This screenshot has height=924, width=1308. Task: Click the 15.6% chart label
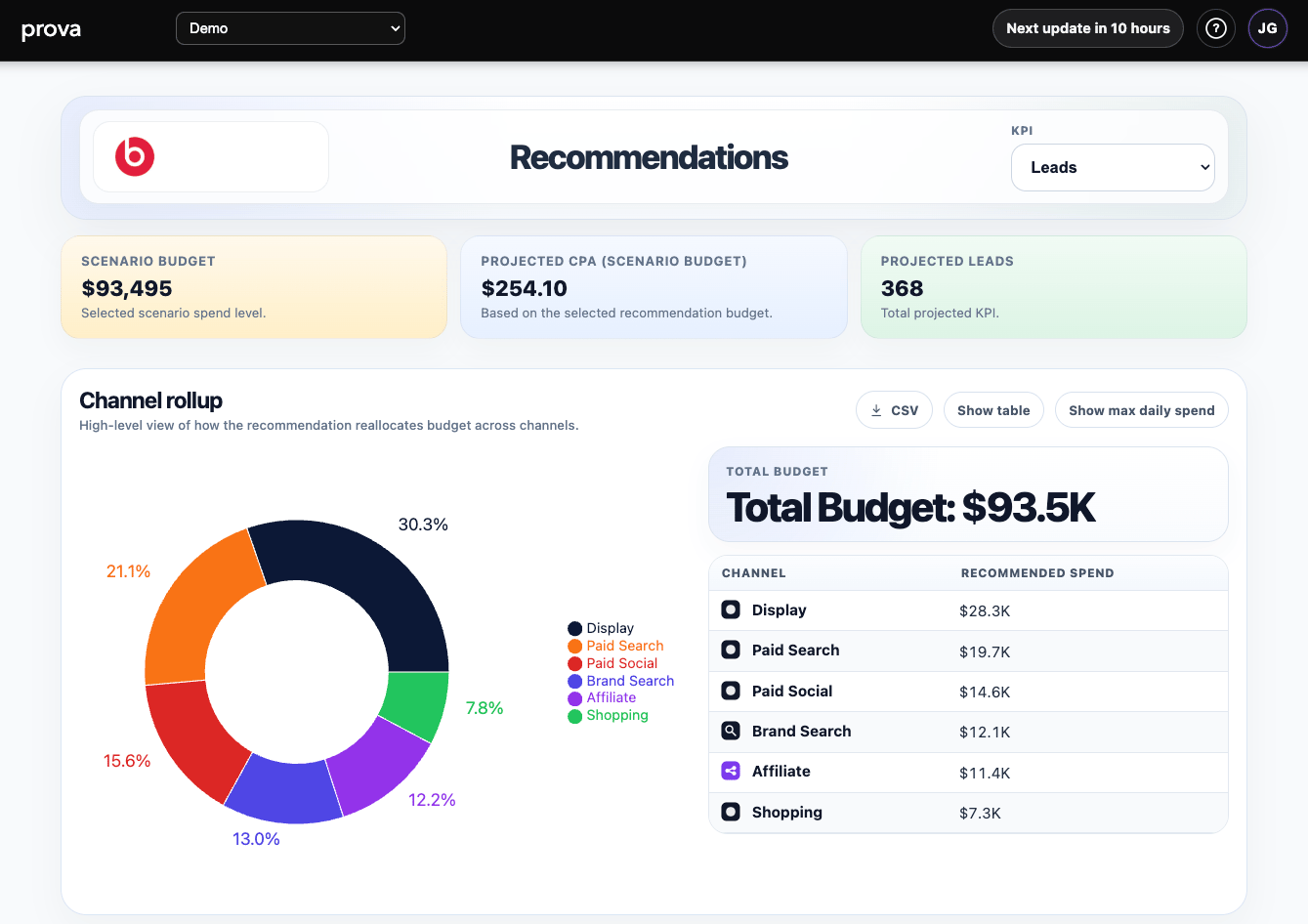(127, 761)
